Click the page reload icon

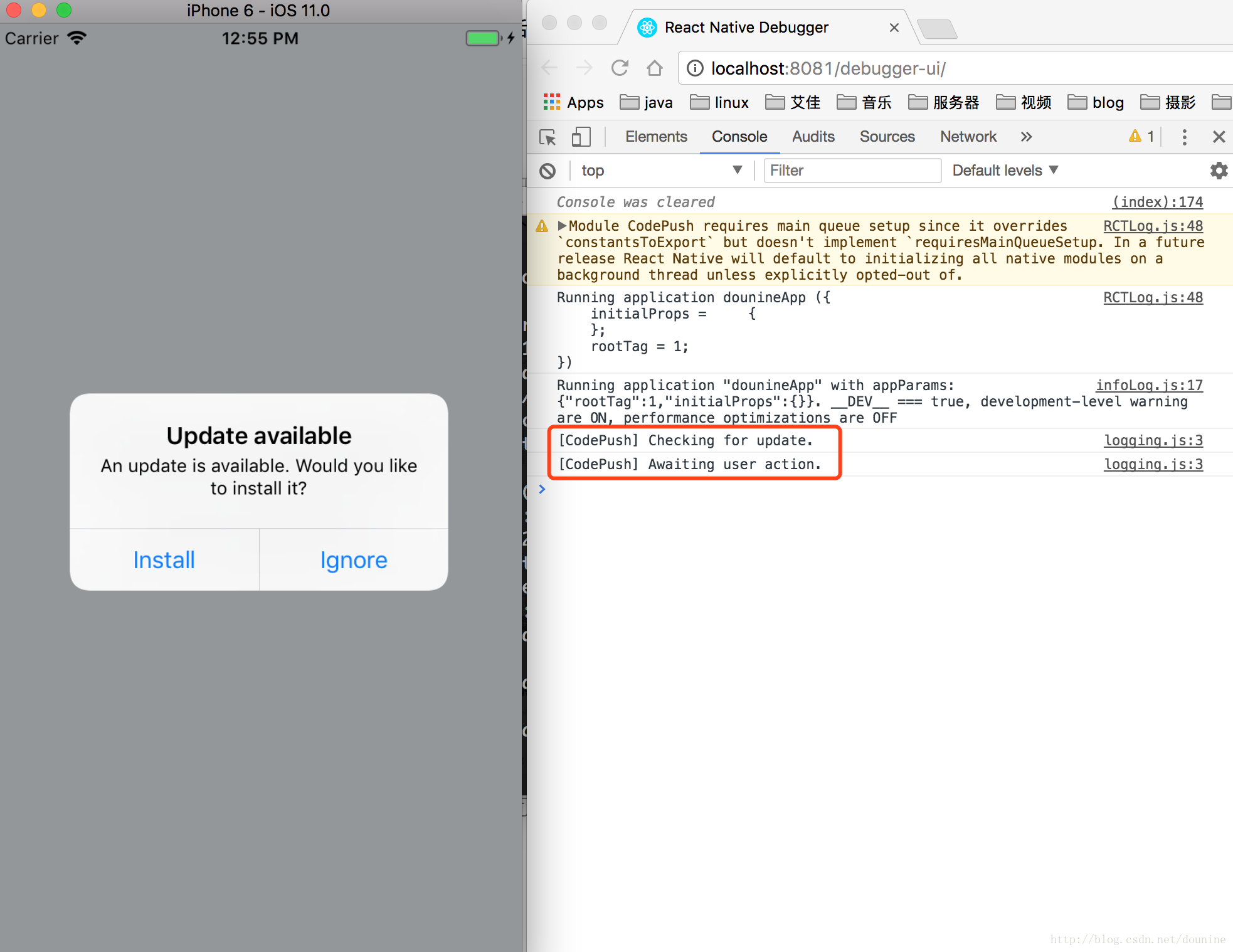tap(618, 68)
